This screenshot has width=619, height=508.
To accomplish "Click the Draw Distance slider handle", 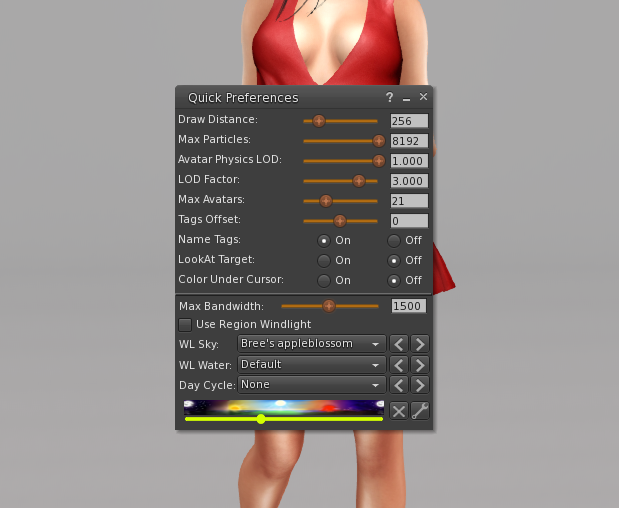I will (319, 121).
